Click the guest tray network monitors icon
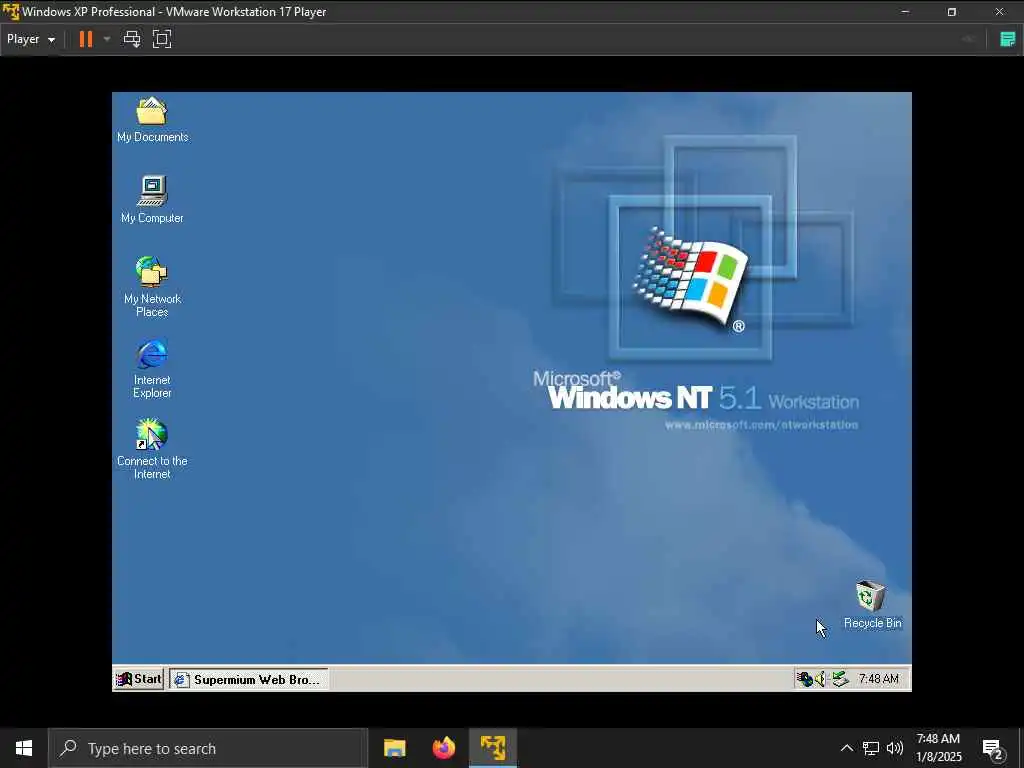The image size is (1024, 768). coord(804,679)
